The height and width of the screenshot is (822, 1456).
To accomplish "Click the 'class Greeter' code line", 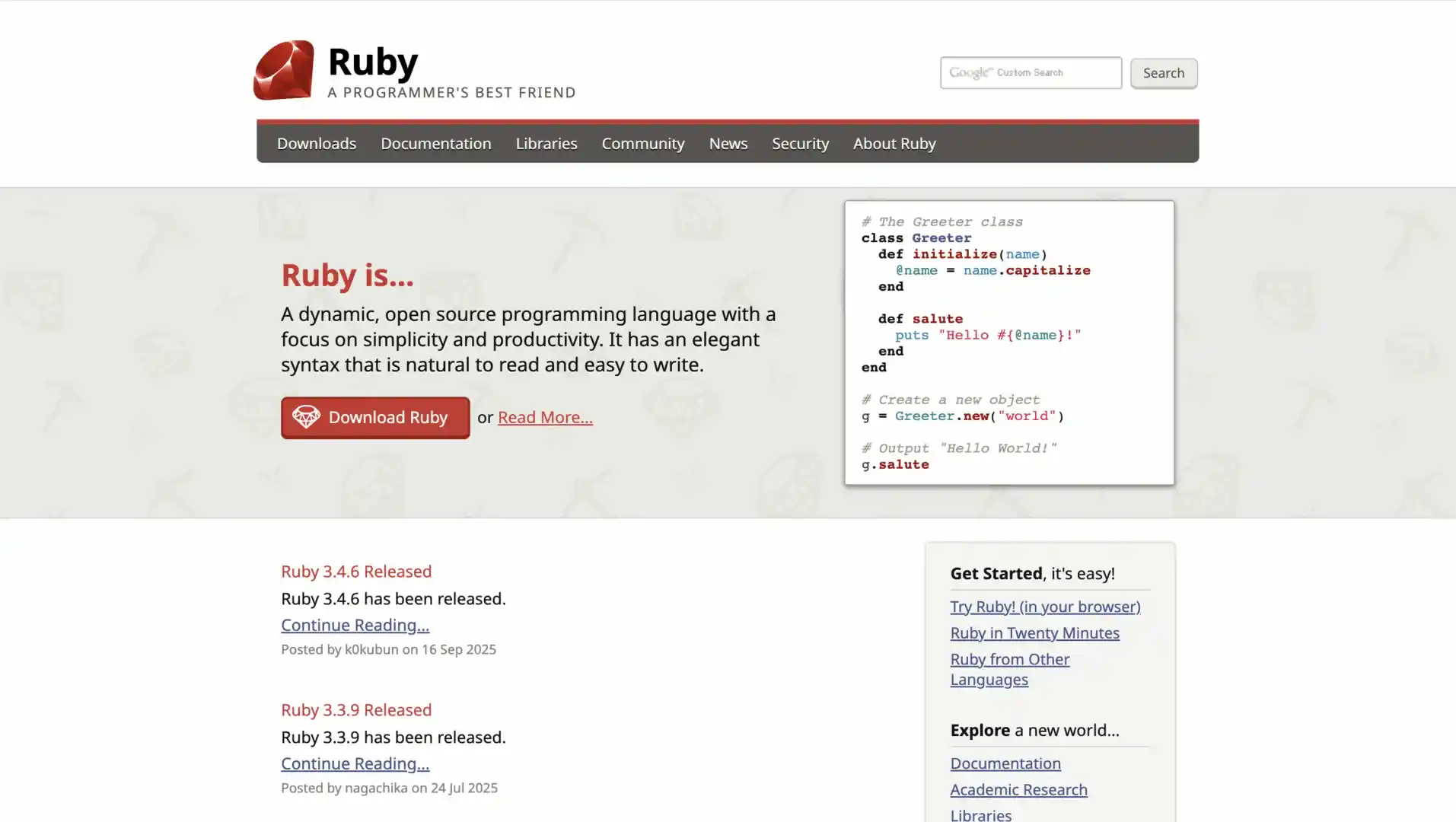I will pyautogui.click(x=916, y=238).
